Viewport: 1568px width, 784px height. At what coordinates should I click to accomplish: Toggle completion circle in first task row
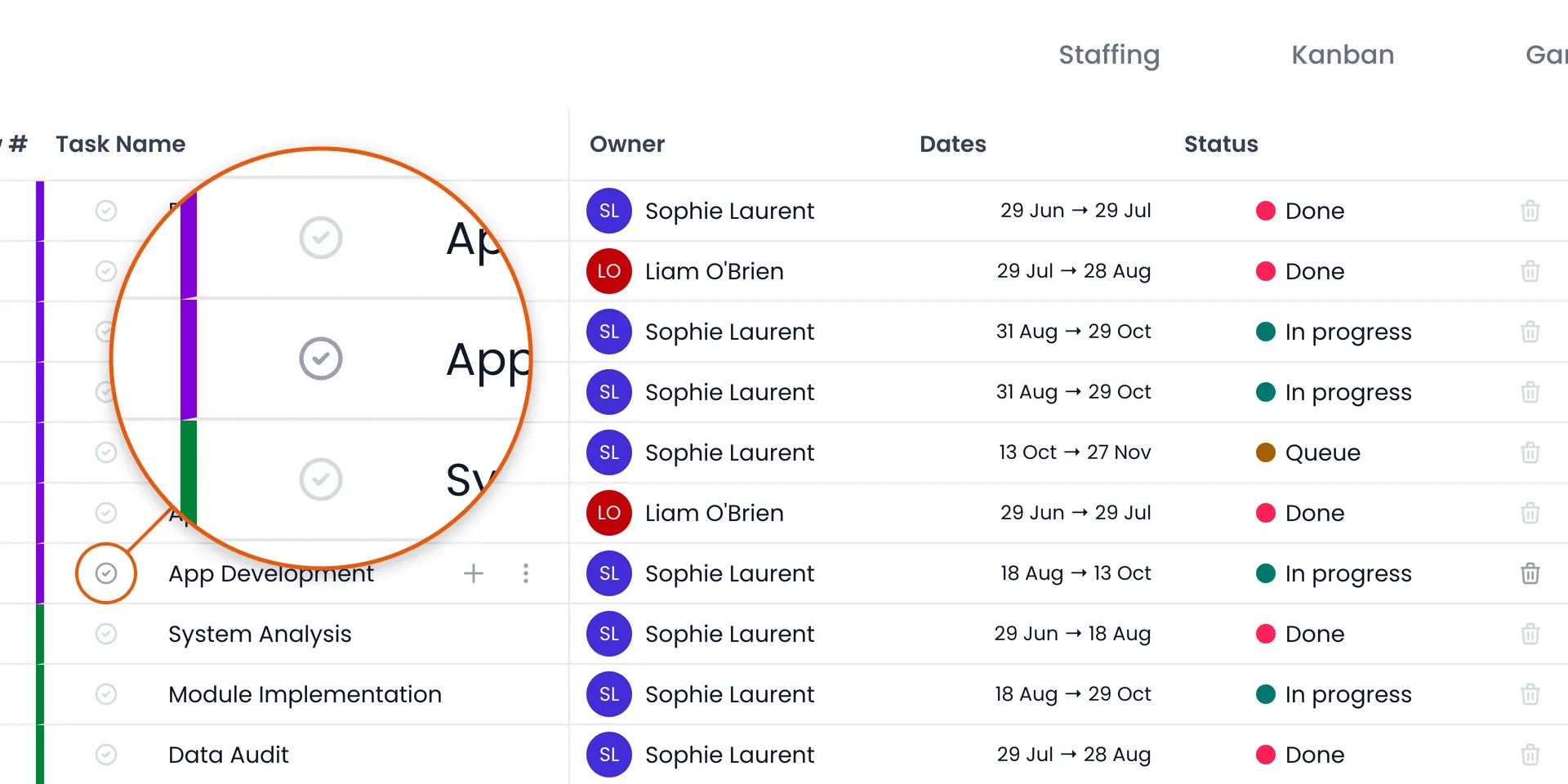(x=106, y=211)
